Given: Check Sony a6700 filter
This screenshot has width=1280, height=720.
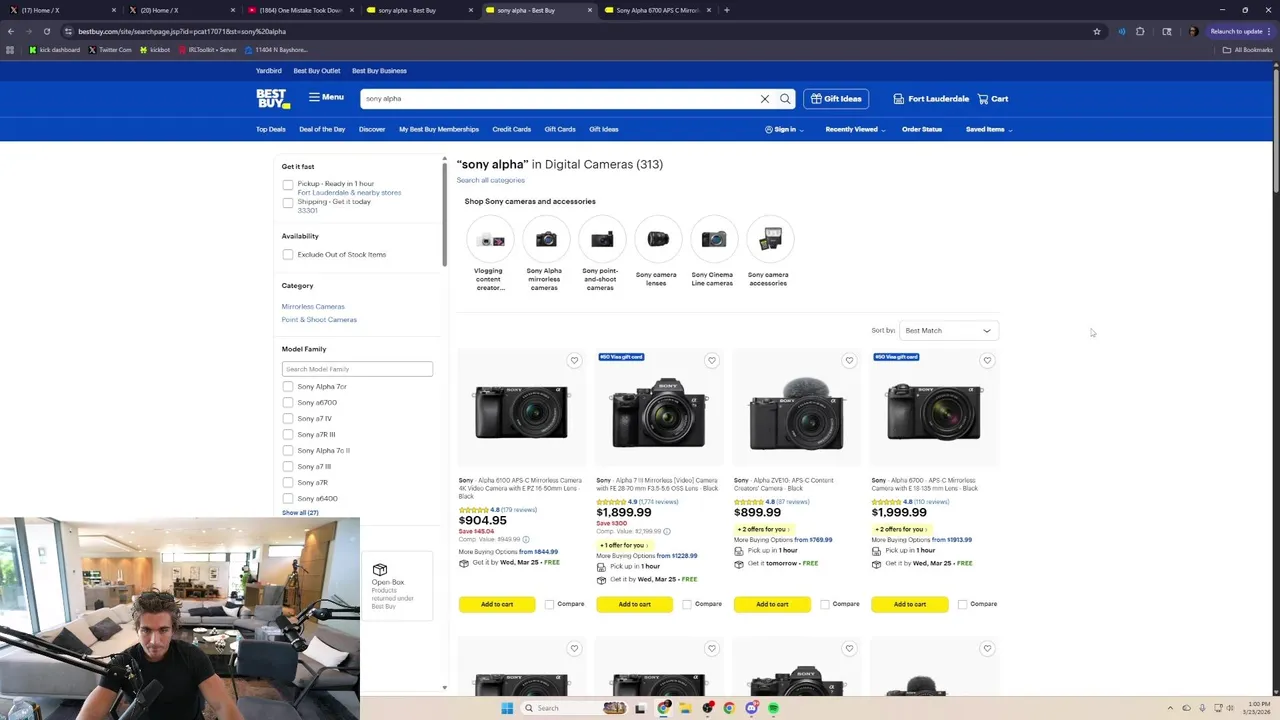Looking at the screenshot, I should (x=288, y=403).
